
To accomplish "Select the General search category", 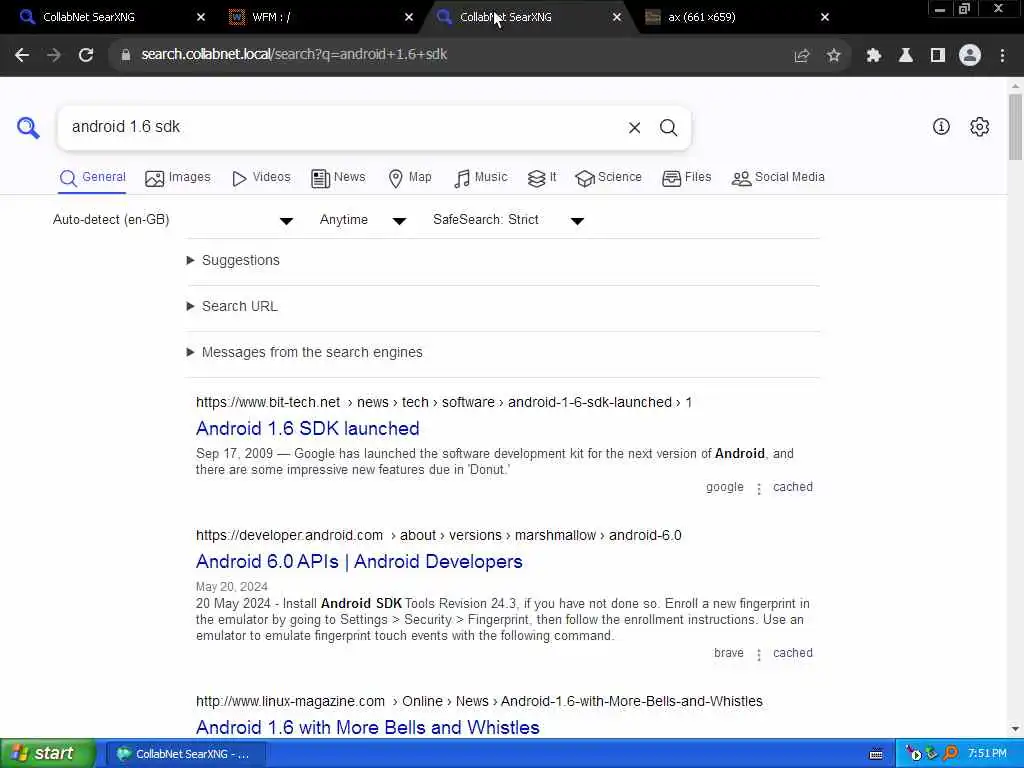I will [92, 178].
